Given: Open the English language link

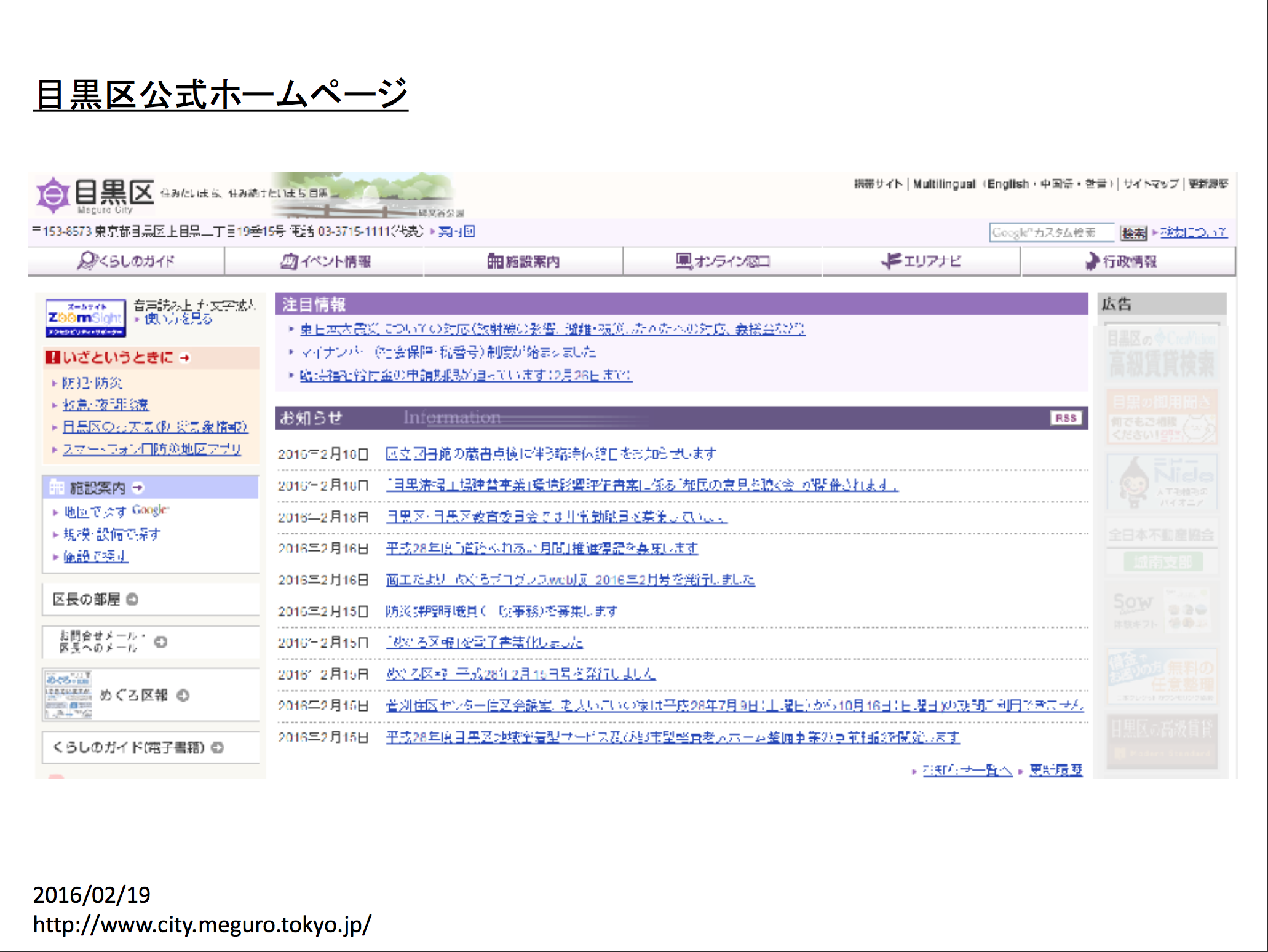Looking at the screenshot, I should [x=1008, y=184].
